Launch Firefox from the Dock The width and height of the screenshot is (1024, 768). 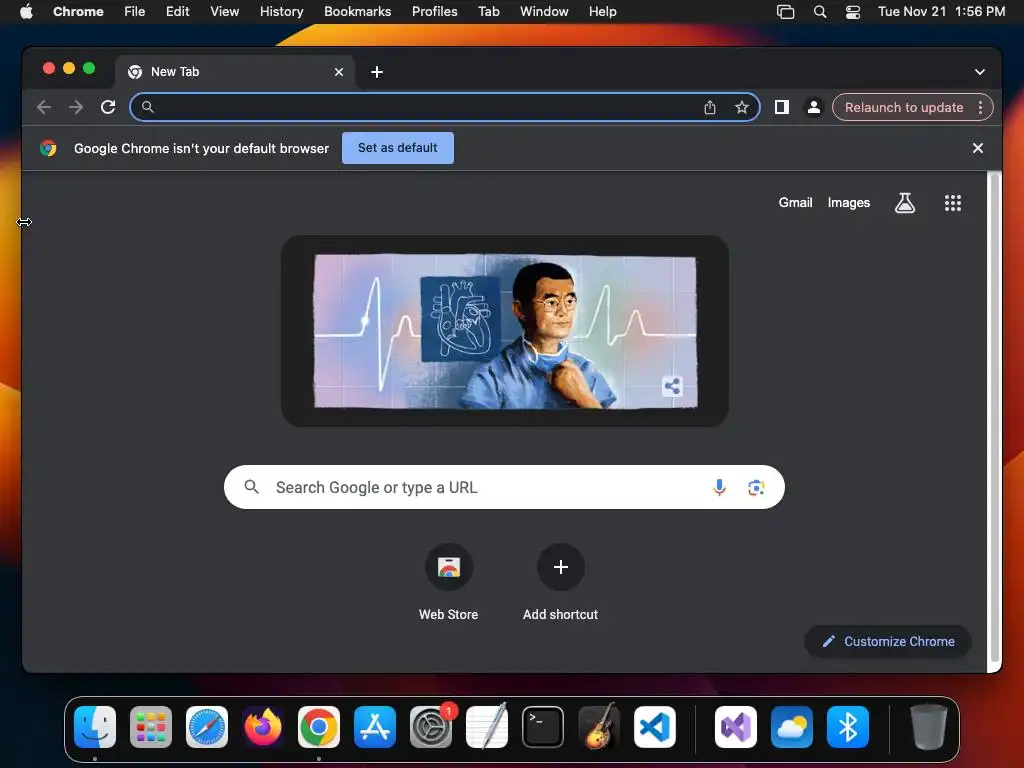[263, 727]
